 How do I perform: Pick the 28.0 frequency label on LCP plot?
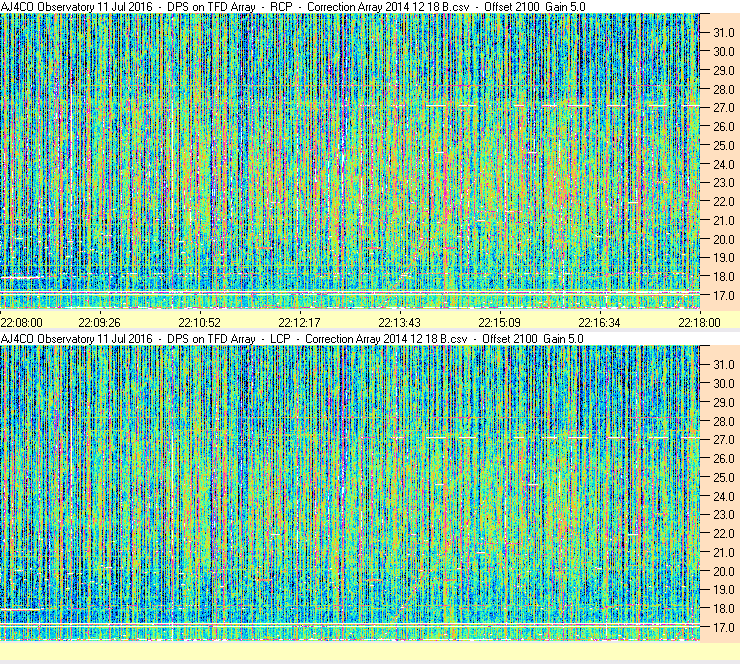724,421
